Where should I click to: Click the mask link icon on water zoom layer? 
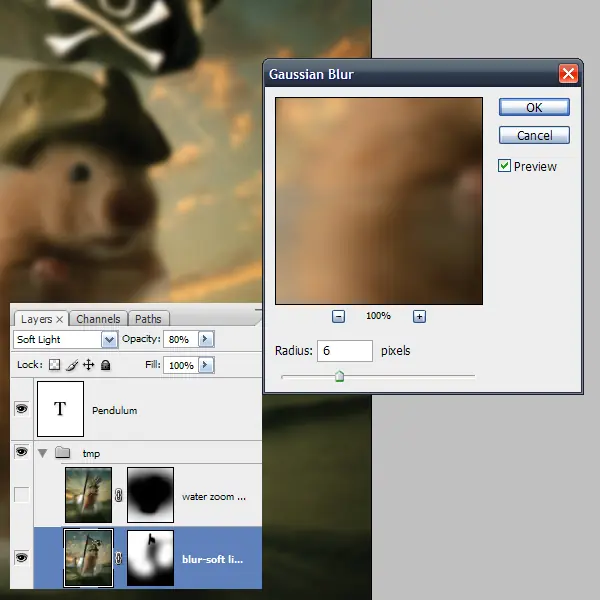pos(119,495)
